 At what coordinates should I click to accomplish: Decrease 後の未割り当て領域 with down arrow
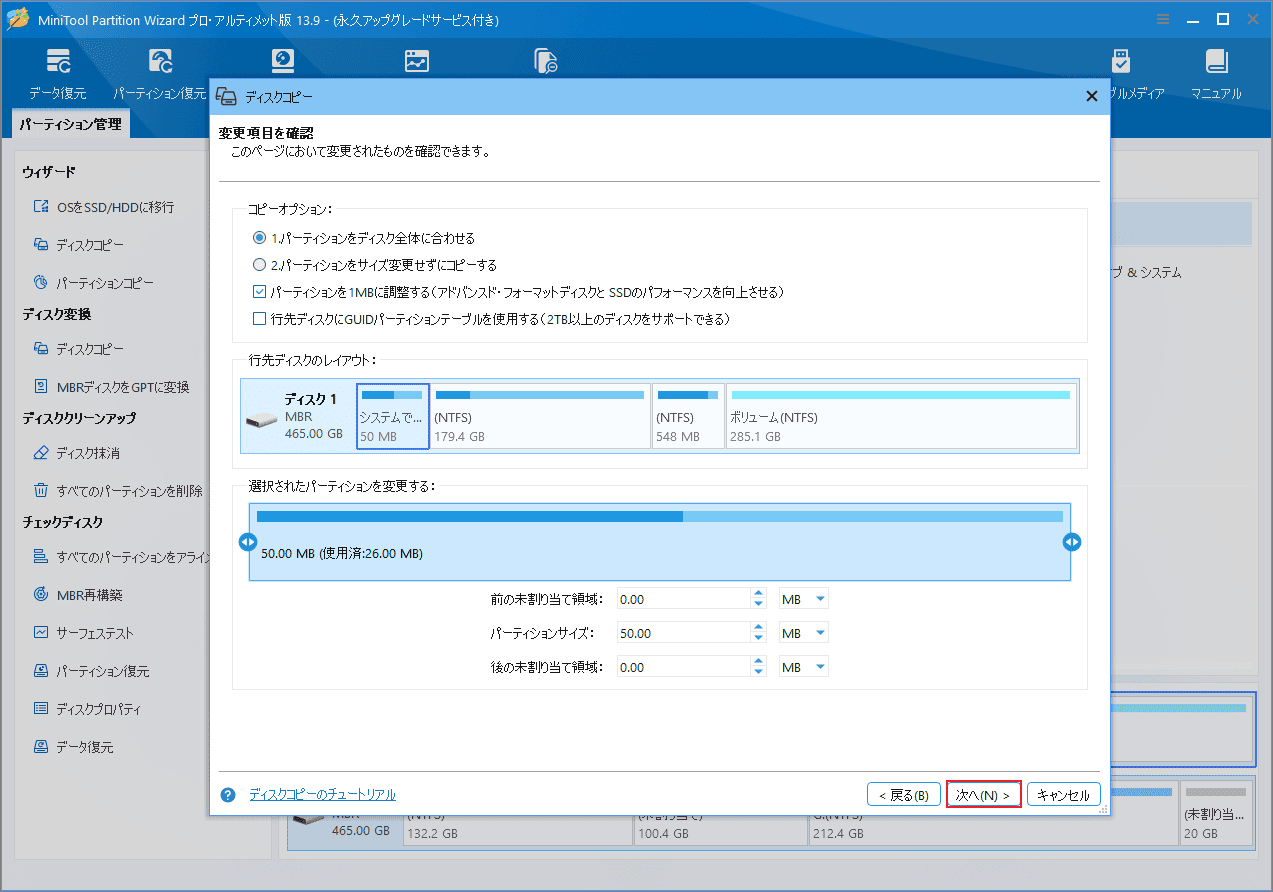point(759,672)
